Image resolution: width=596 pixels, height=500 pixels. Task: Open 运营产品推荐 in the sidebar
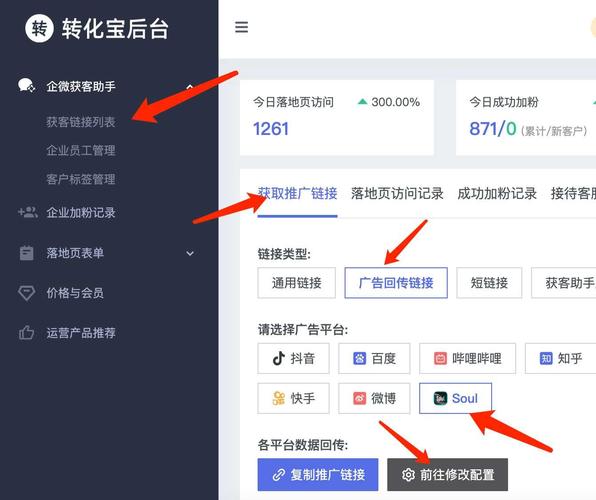click(81, 333)
